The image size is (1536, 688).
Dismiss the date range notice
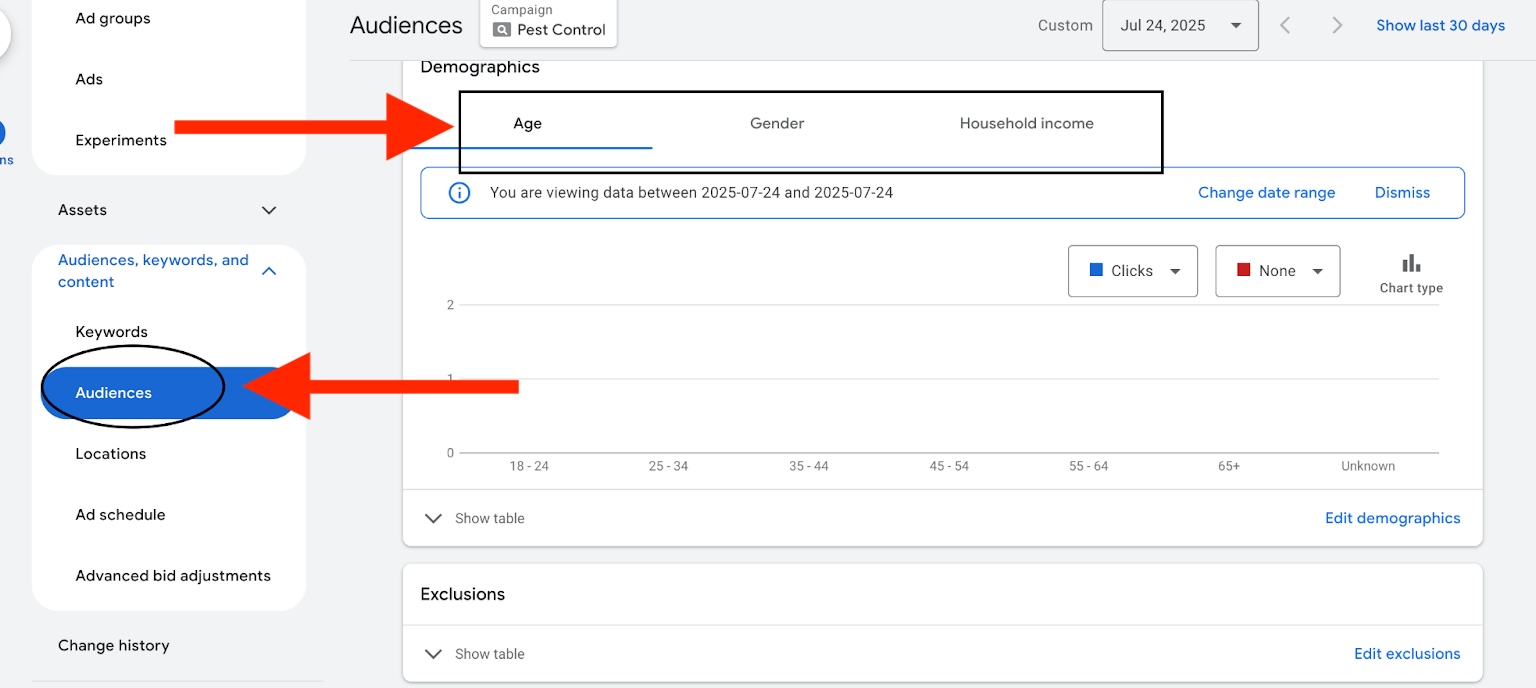(x=1402, y=193)
